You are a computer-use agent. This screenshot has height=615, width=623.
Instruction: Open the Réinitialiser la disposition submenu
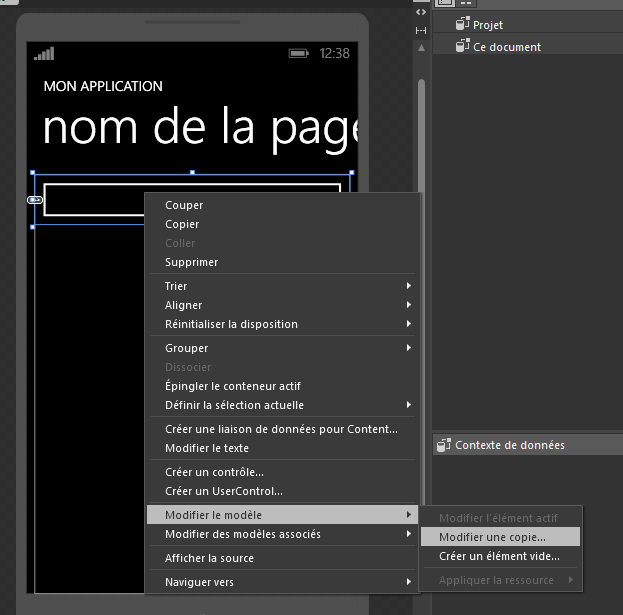[x=283, y=324]
